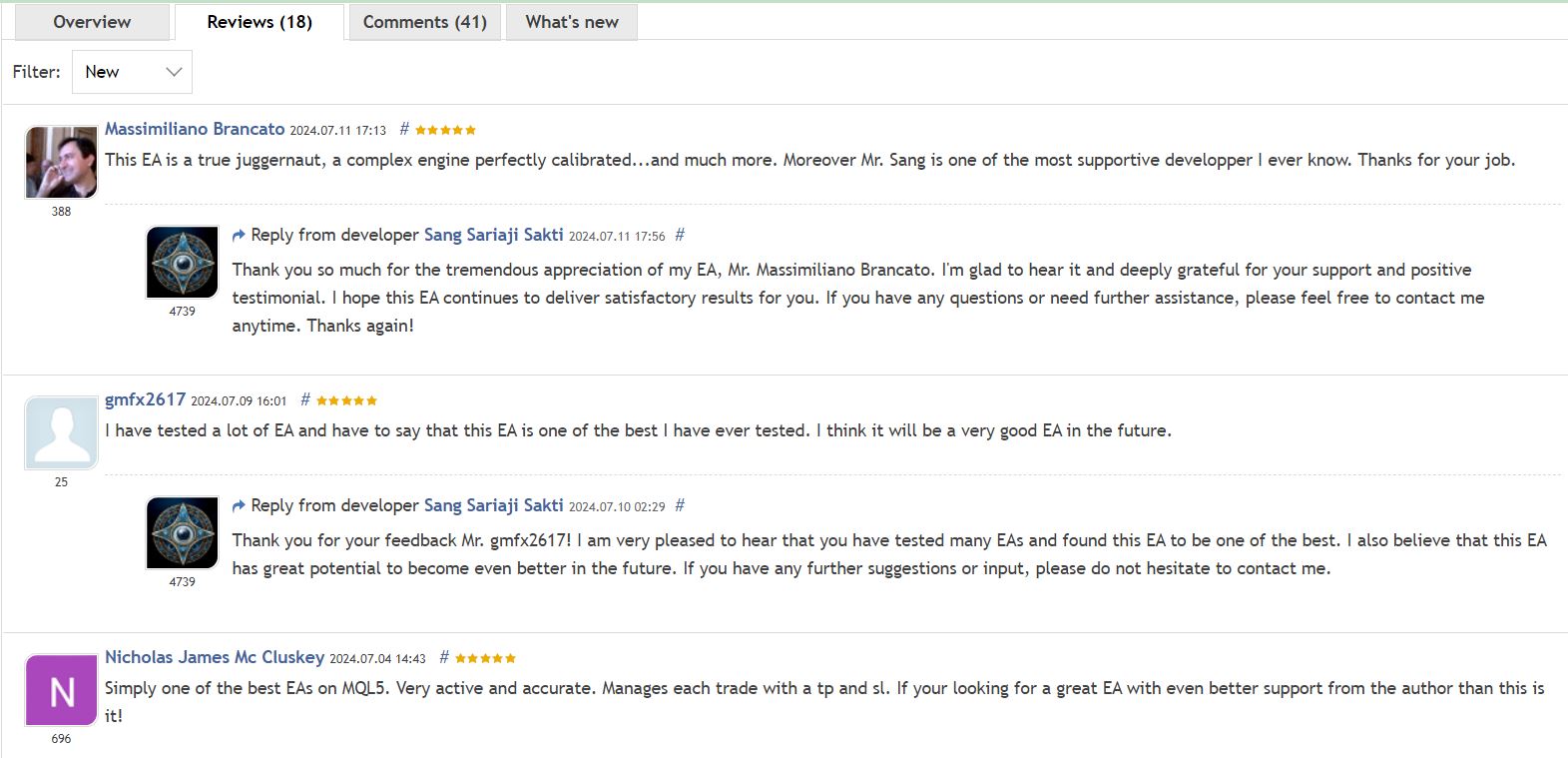Click the permalink # icon on Nicholas's review
The height and width of the screenshot is (758, 1568).
click(443, 657)
